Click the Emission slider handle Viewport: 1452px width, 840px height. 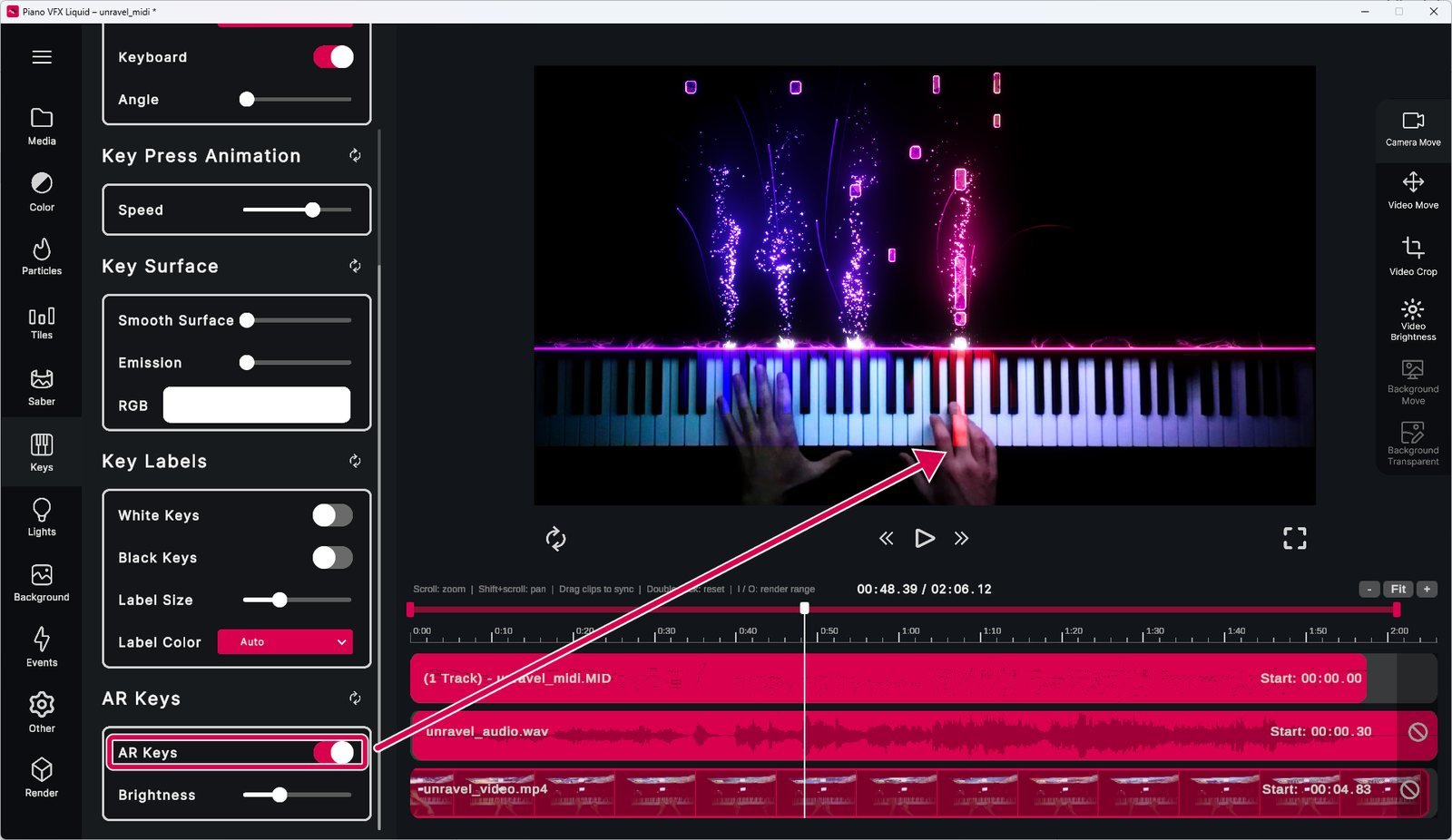pyautogui.click(x=247, y=363)
